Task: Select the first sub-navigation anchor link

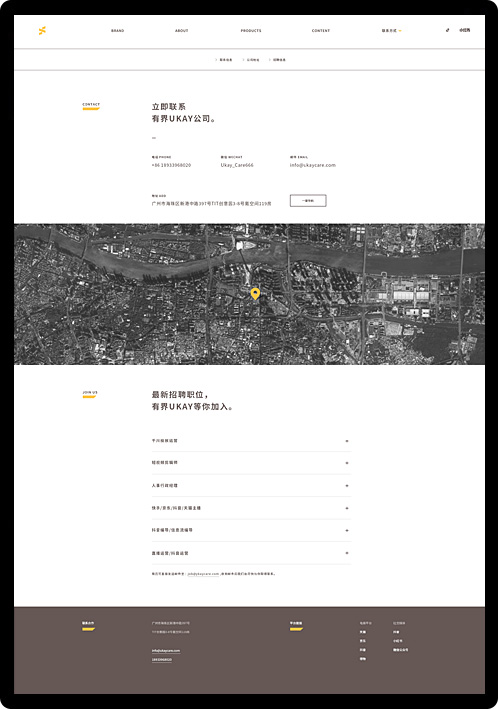Action: 224,60
